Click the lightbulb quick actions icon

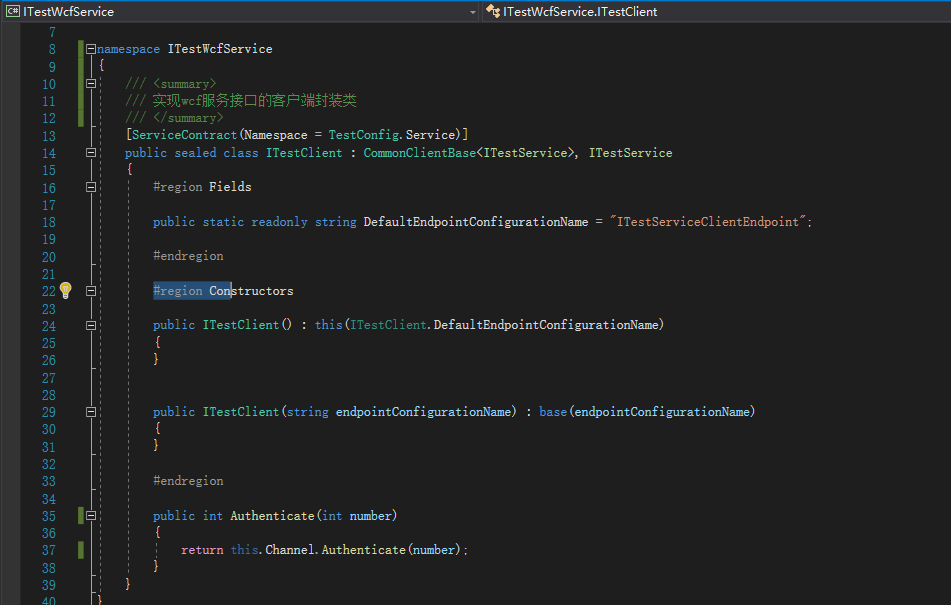66,290
